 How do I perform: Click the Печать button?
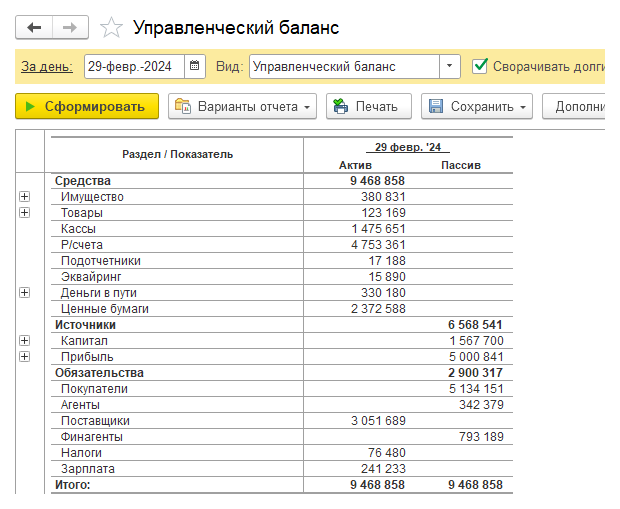tap(369, 106)
